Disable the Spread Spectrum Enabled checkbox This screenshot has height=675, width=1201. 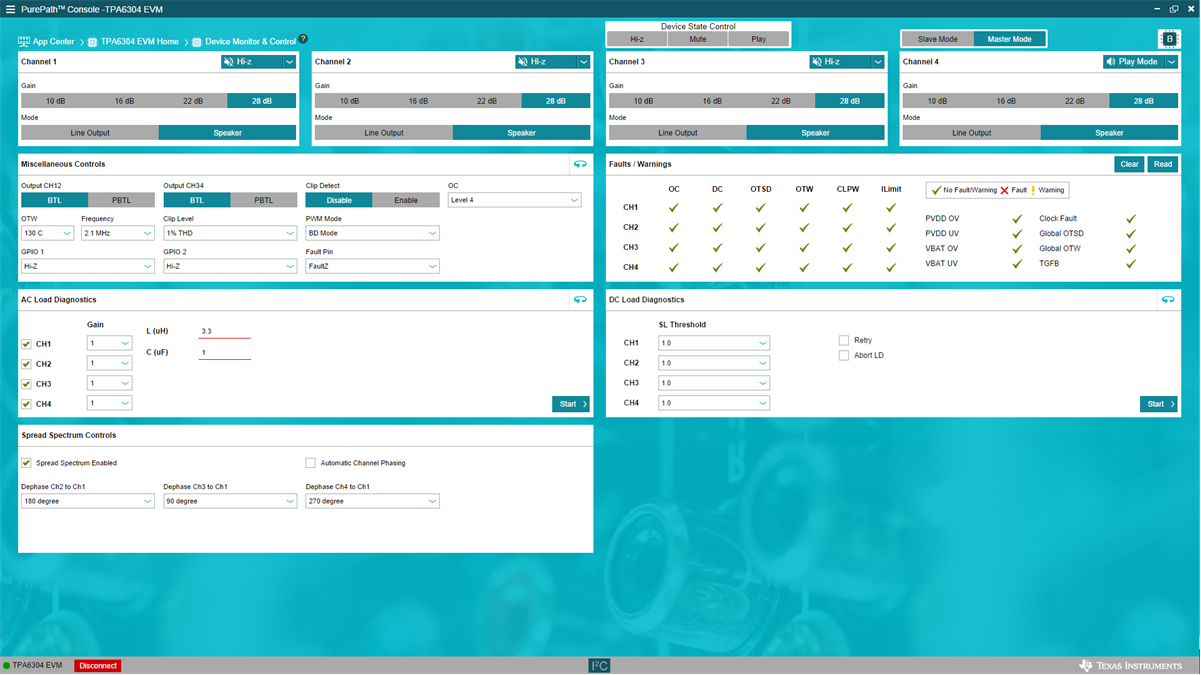[26, 463]
